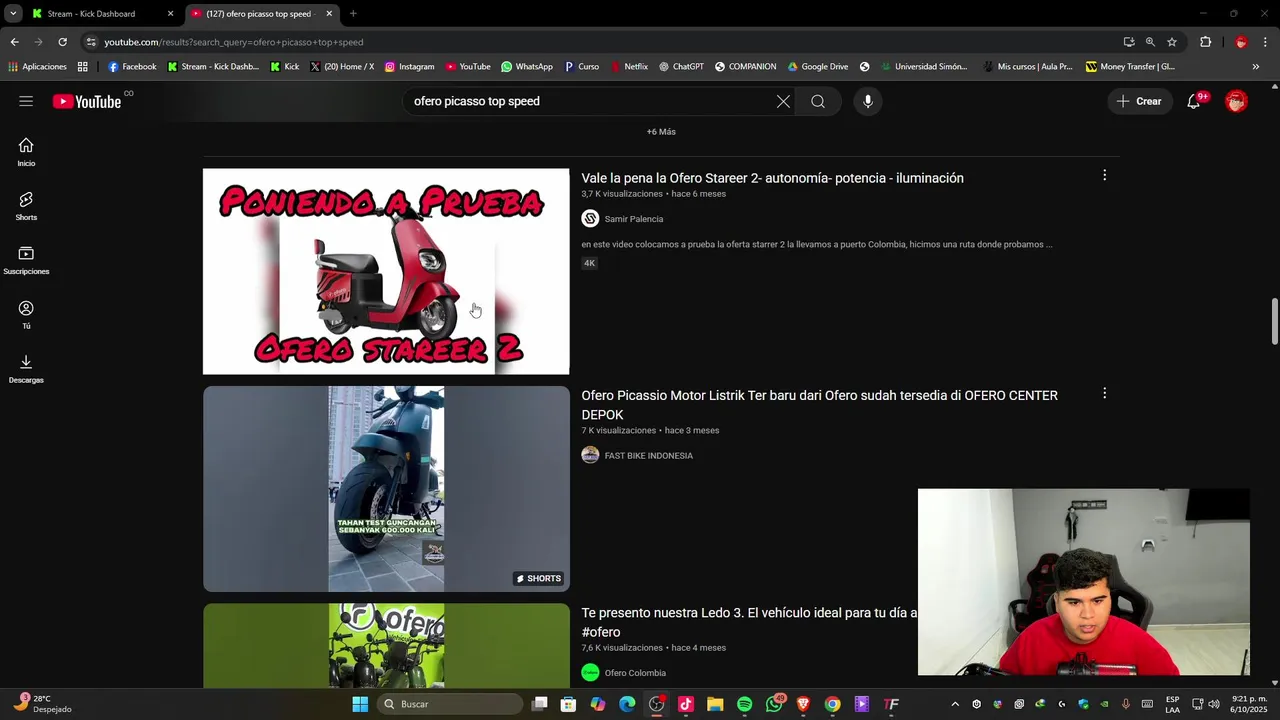The image size is (1280, 720).
Task: Show more bookmarks with the double chevron
Action: pos(1256,67)
